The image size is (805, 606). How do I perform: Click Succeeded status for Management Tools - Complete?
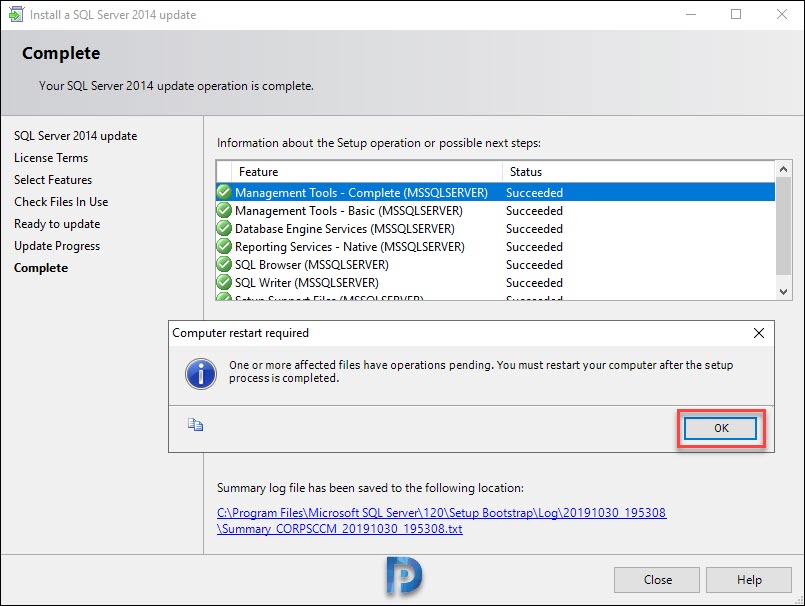pos(534,193)
